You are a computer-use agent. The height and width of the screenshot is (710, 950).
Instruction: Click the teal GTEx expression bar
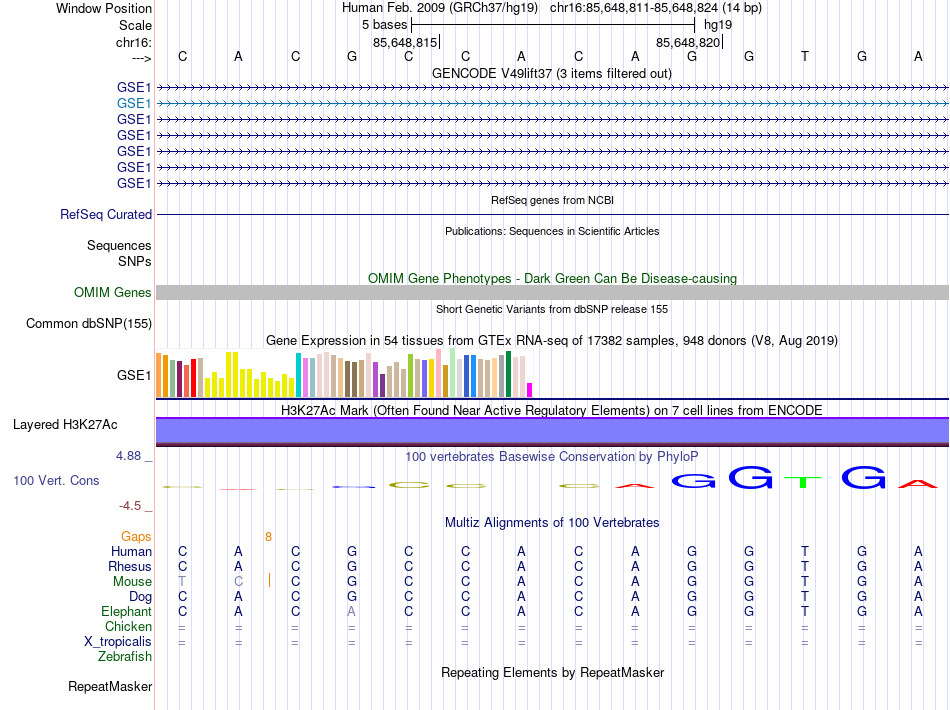pos(298,375)
